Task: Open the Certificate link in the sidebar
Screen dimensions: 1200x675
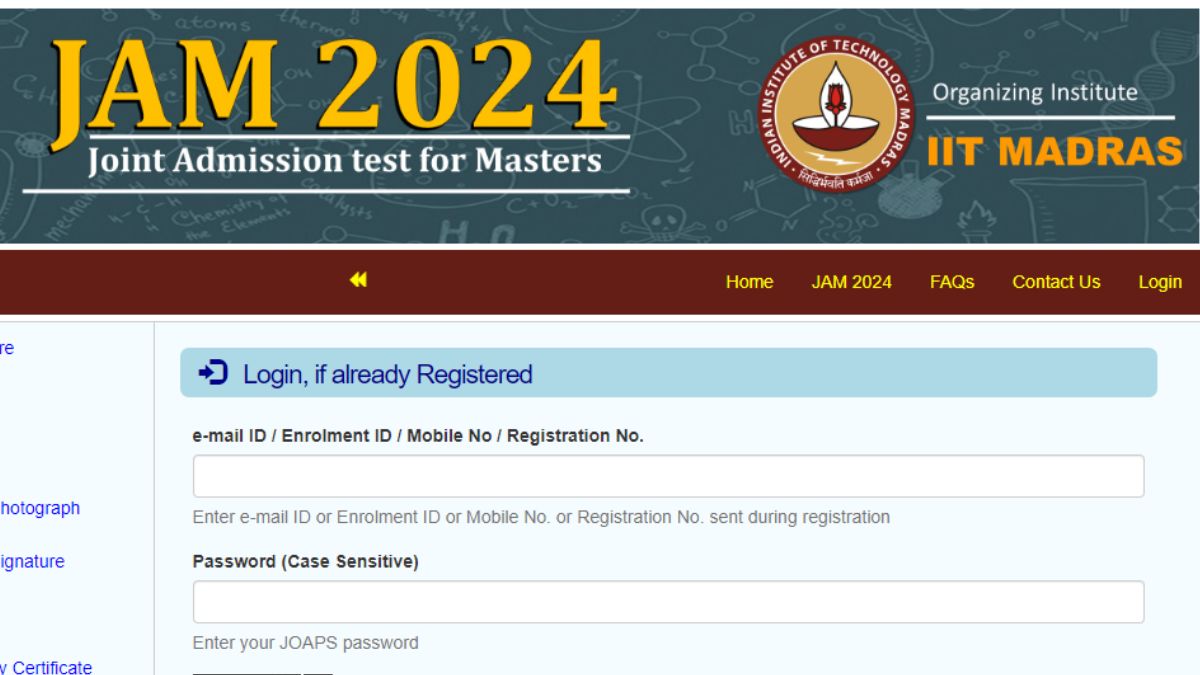Action: point(46,667)
